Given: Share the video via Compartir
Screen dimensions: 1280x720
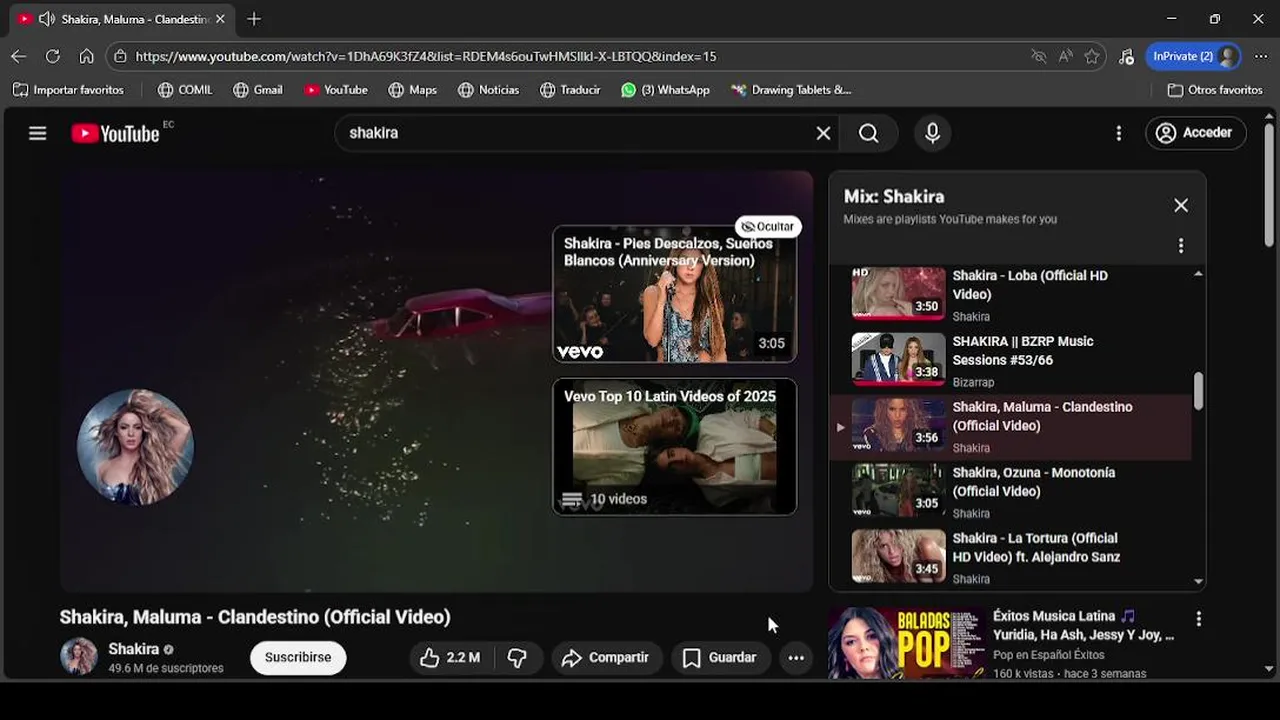Looking at the screenshot, I should [606, 657].
